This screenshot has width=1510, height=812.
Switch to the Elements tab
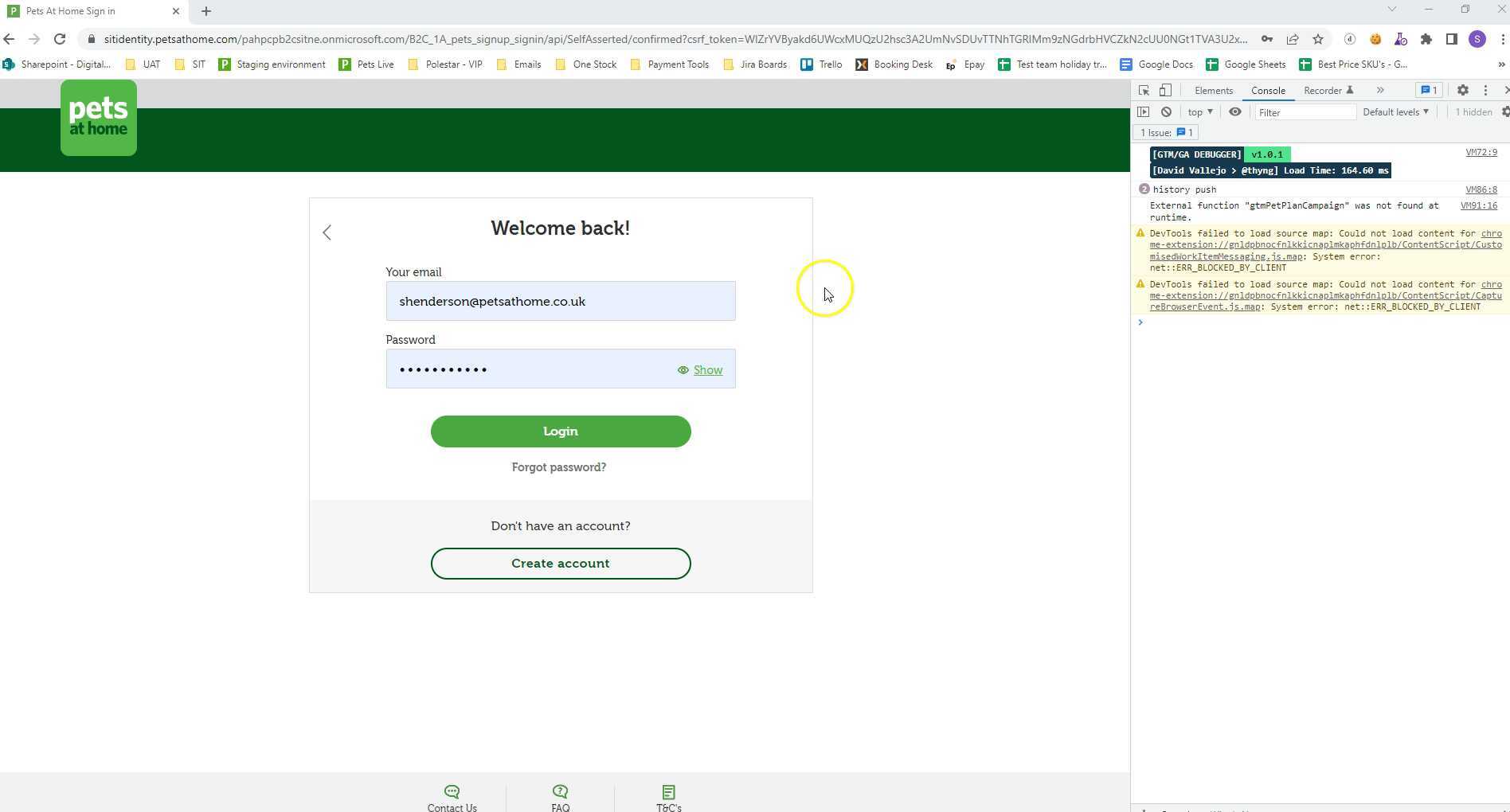pos(1214,91)
